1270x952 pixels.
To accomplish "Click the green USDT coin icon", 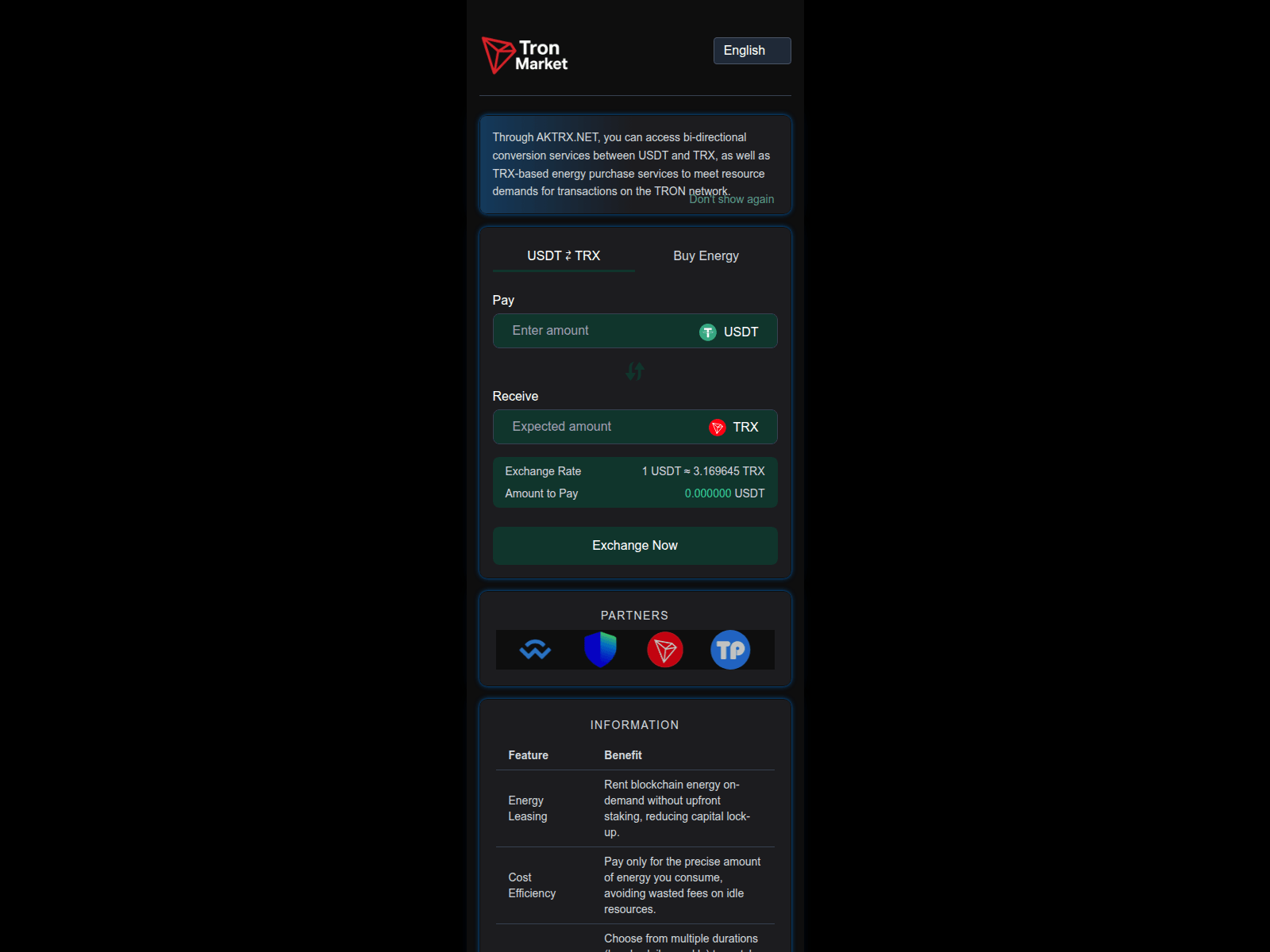I will pyautogui.click(x=707, y=332).
